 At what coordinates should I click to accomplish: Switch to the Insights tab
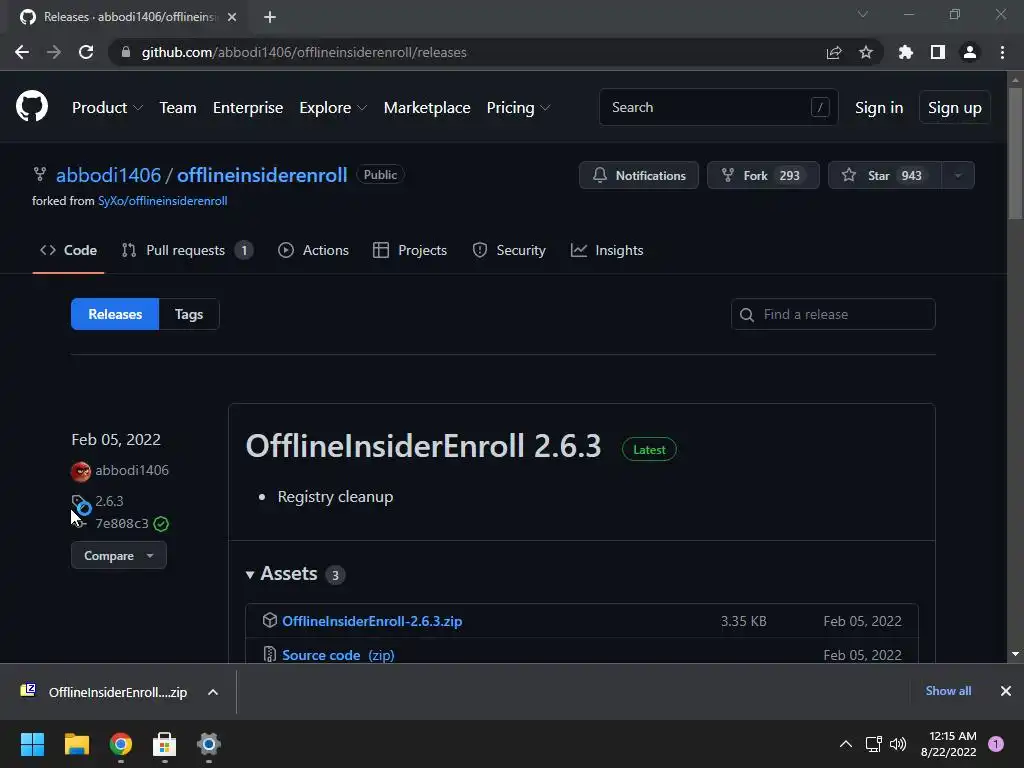click(607, 250)
